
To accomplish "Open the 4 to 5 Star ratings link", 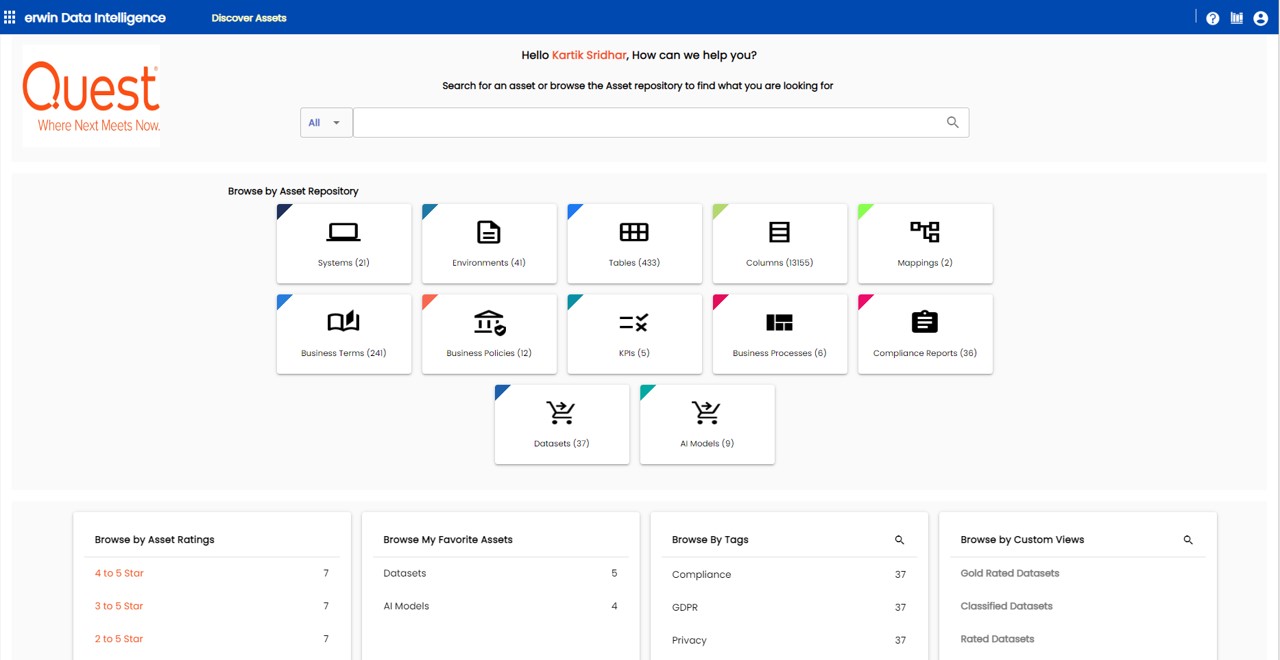I will pos(119,573).
